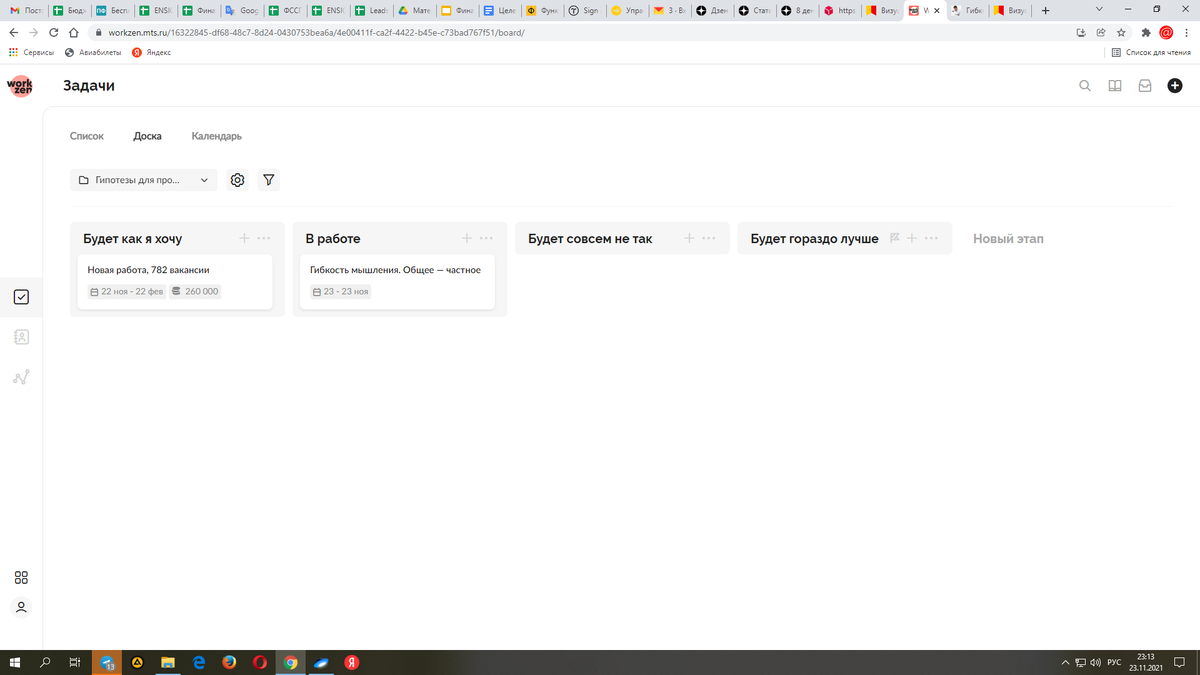Viewport: 1200px width, 675px height.
Task: Open the user profile sidebar icon
Action: (21, 607)
